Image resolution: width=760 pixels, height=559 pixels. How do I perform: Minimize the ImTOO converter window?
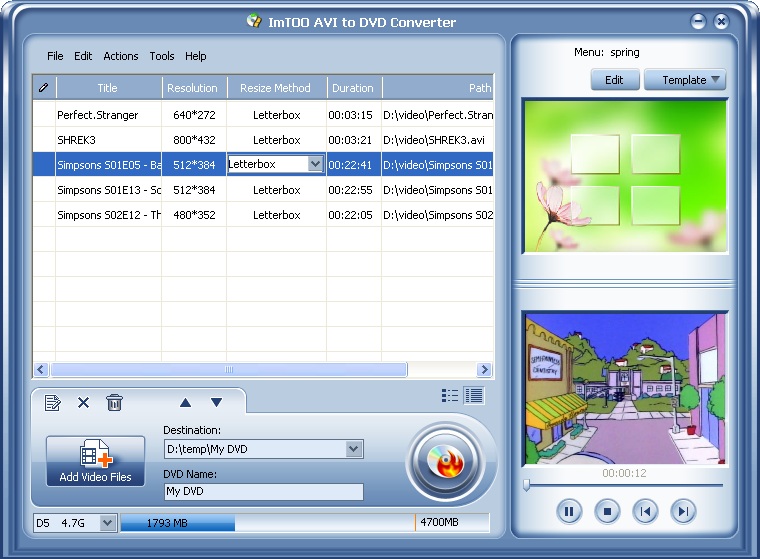pos(698,21)
